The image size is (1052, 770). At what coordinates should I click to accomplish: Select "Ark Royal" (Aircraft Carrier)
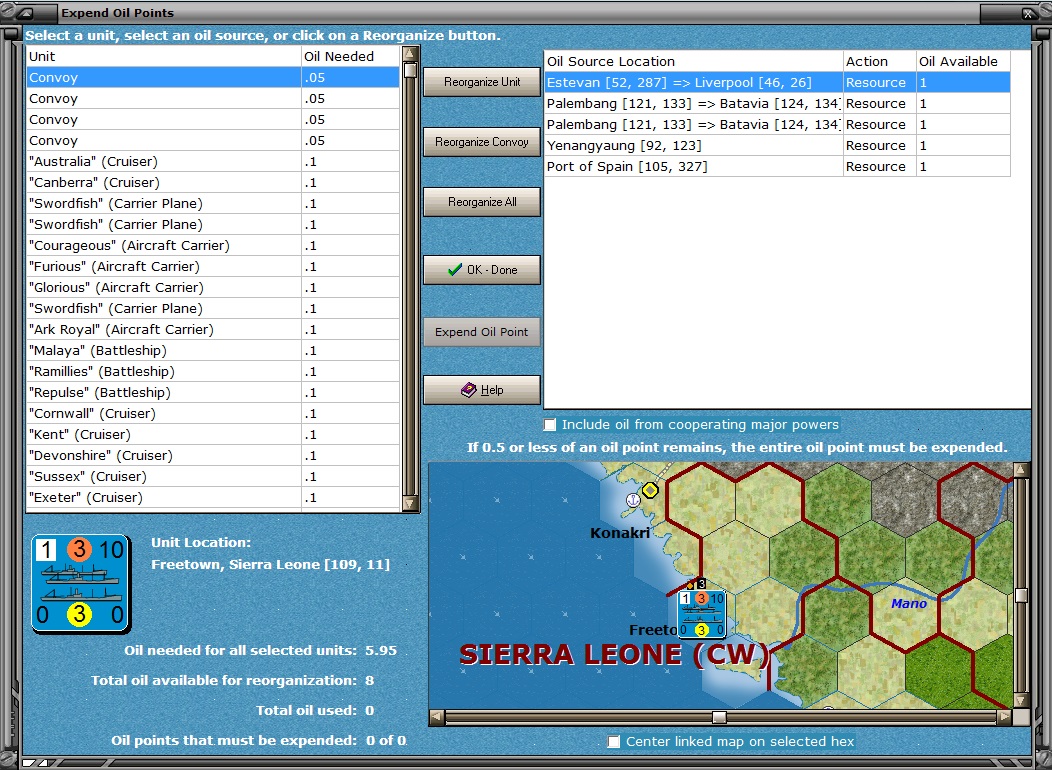213,329
